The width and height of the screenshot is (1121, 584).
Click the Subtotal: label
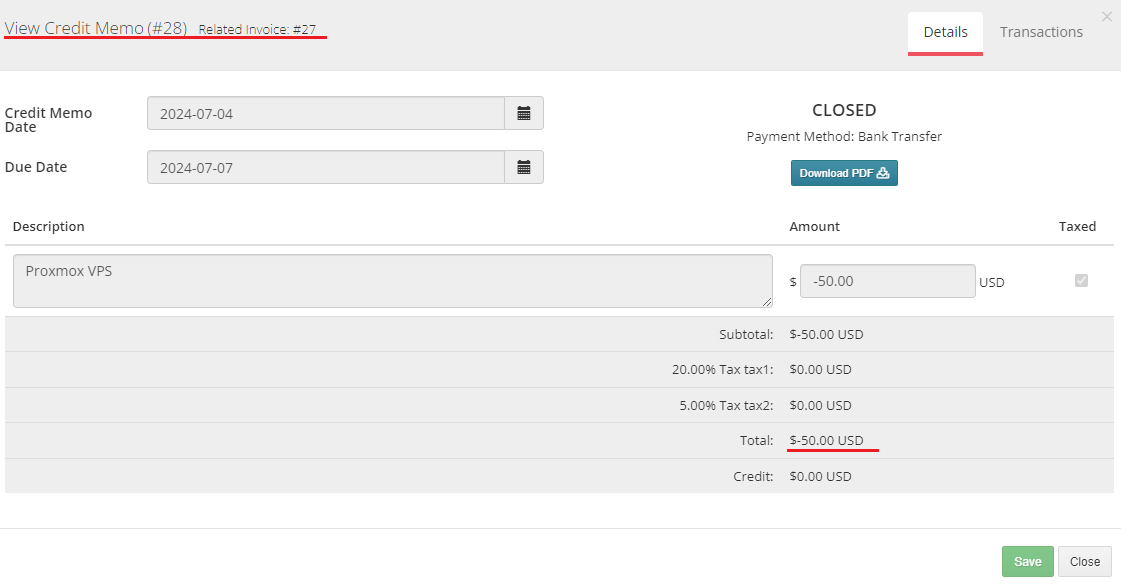(x=746, y=335)
